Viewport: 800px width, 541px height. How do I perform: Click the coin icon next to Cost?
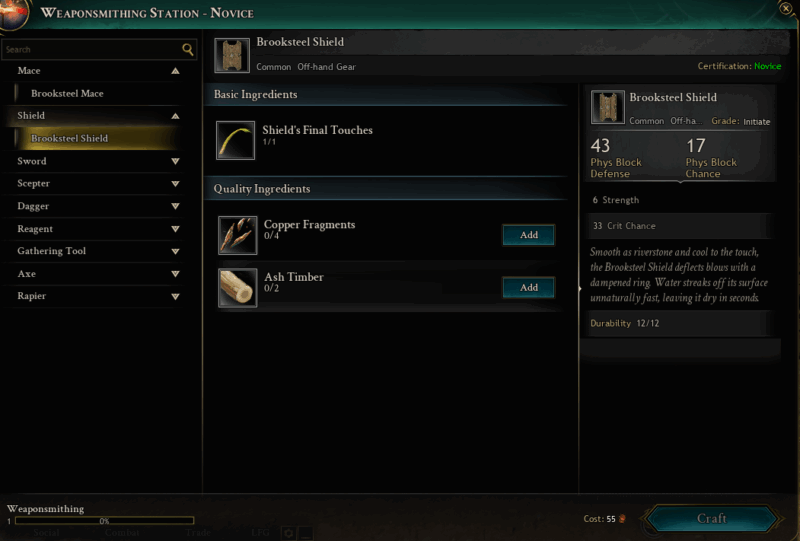(622, 519)
